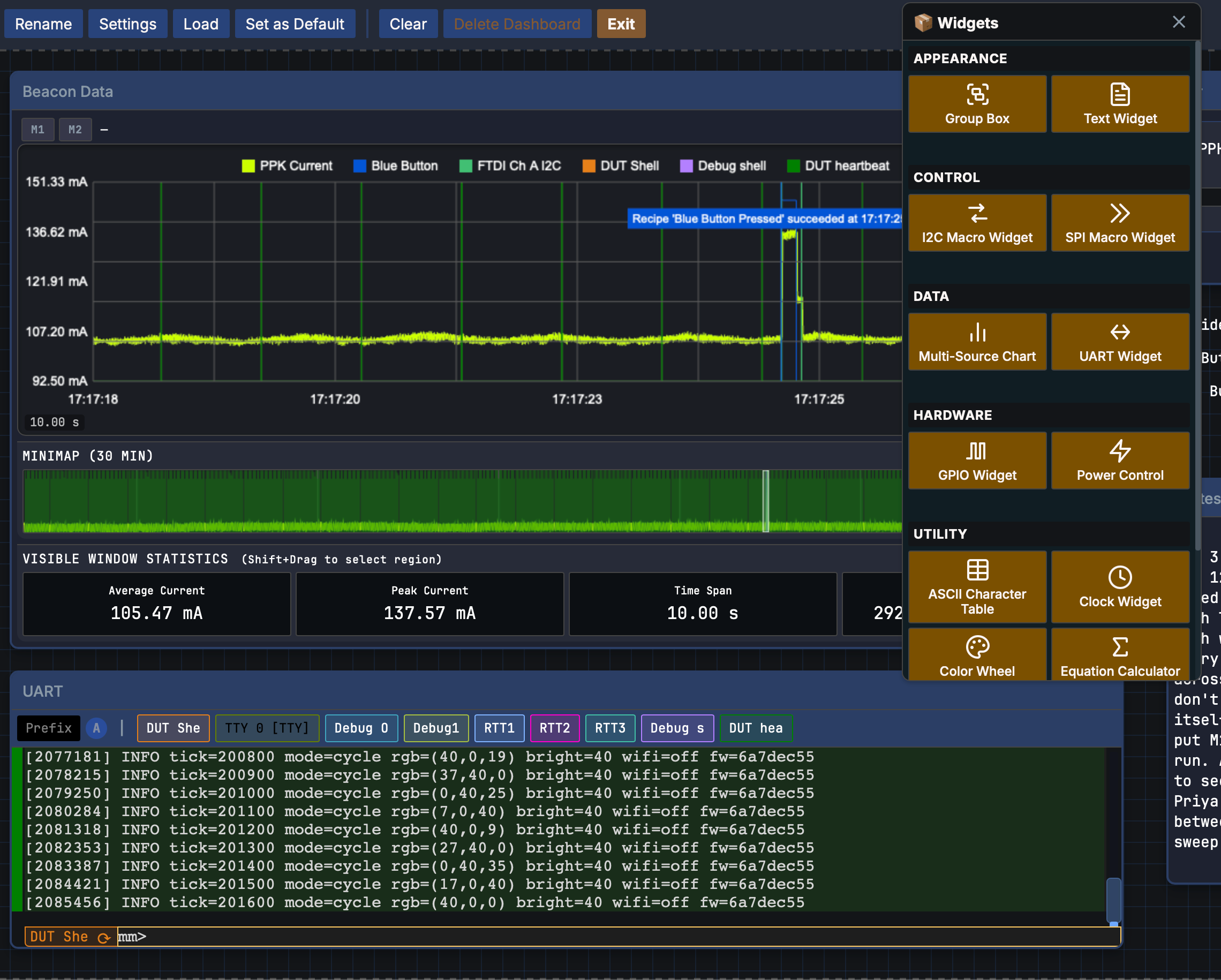Click the reconnect icon beside DUT She input
The width and height of the screenshot is (1221, 980).
[104, 938]
